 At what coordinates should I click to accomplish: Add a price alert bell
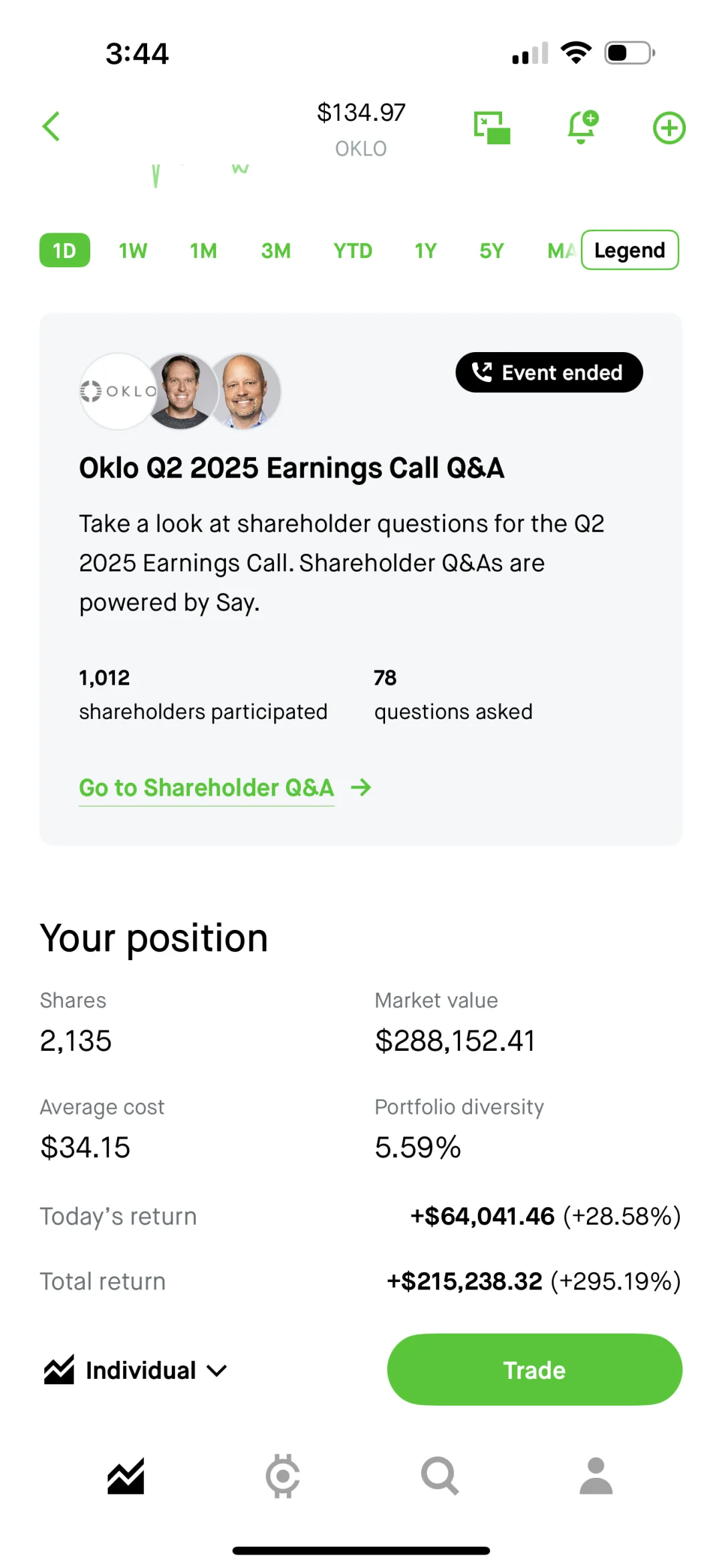click(x=582, y=127)
